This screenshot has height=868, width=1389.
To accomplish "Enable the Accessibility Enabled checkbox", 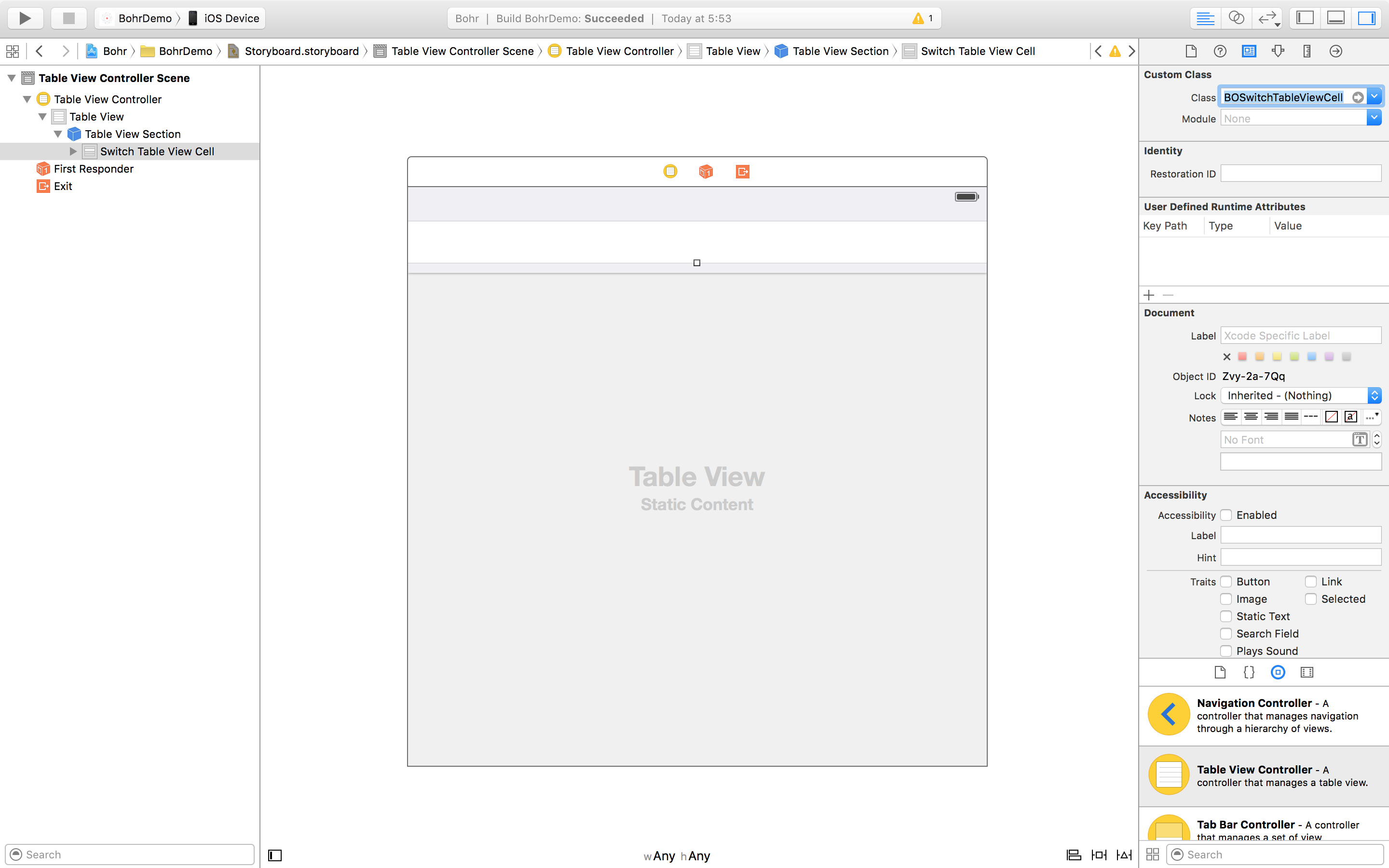I will tap(1226, 515).
